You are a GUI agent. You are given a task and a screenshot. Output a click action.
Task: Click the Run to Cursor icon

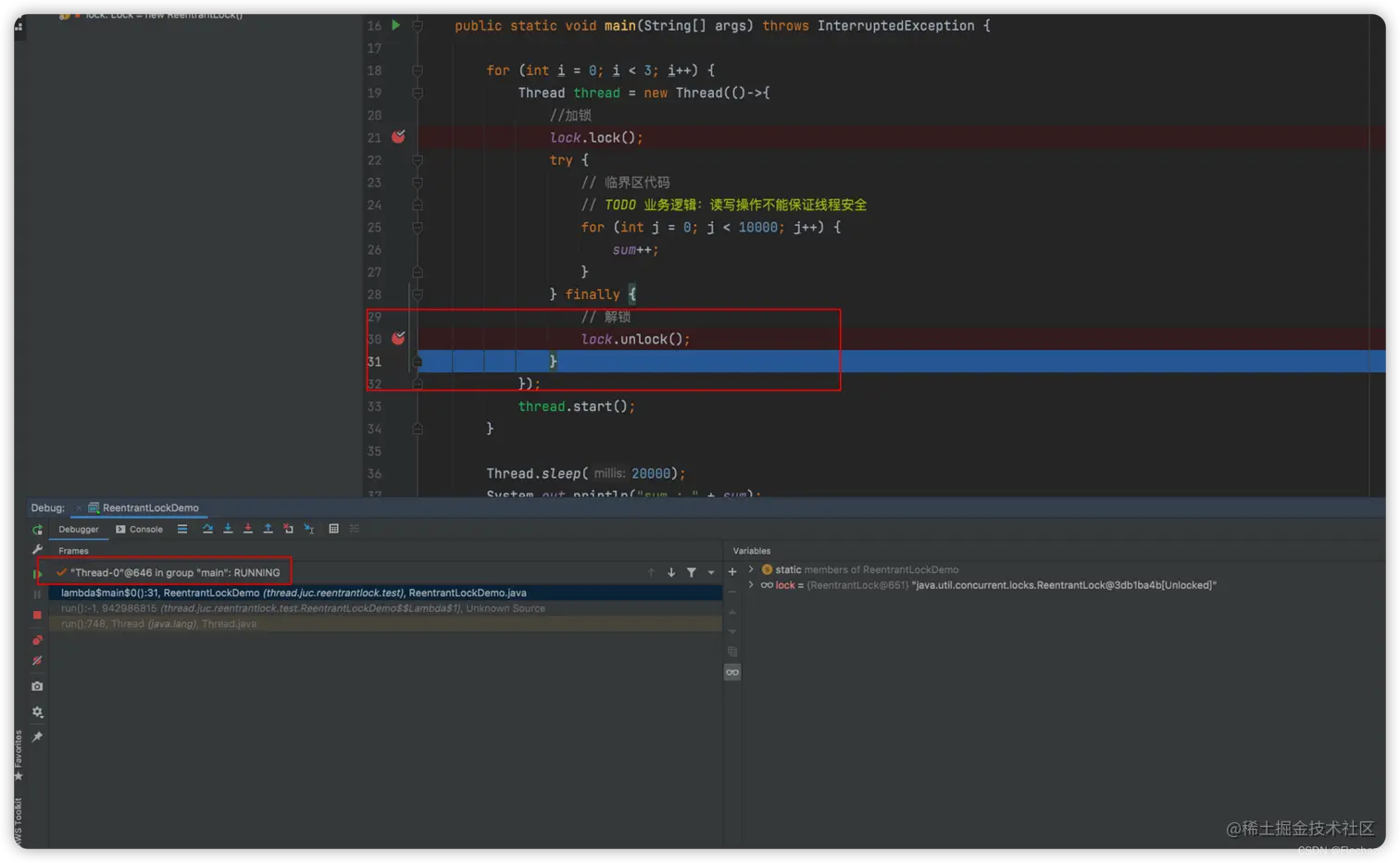tap(309, 529)
